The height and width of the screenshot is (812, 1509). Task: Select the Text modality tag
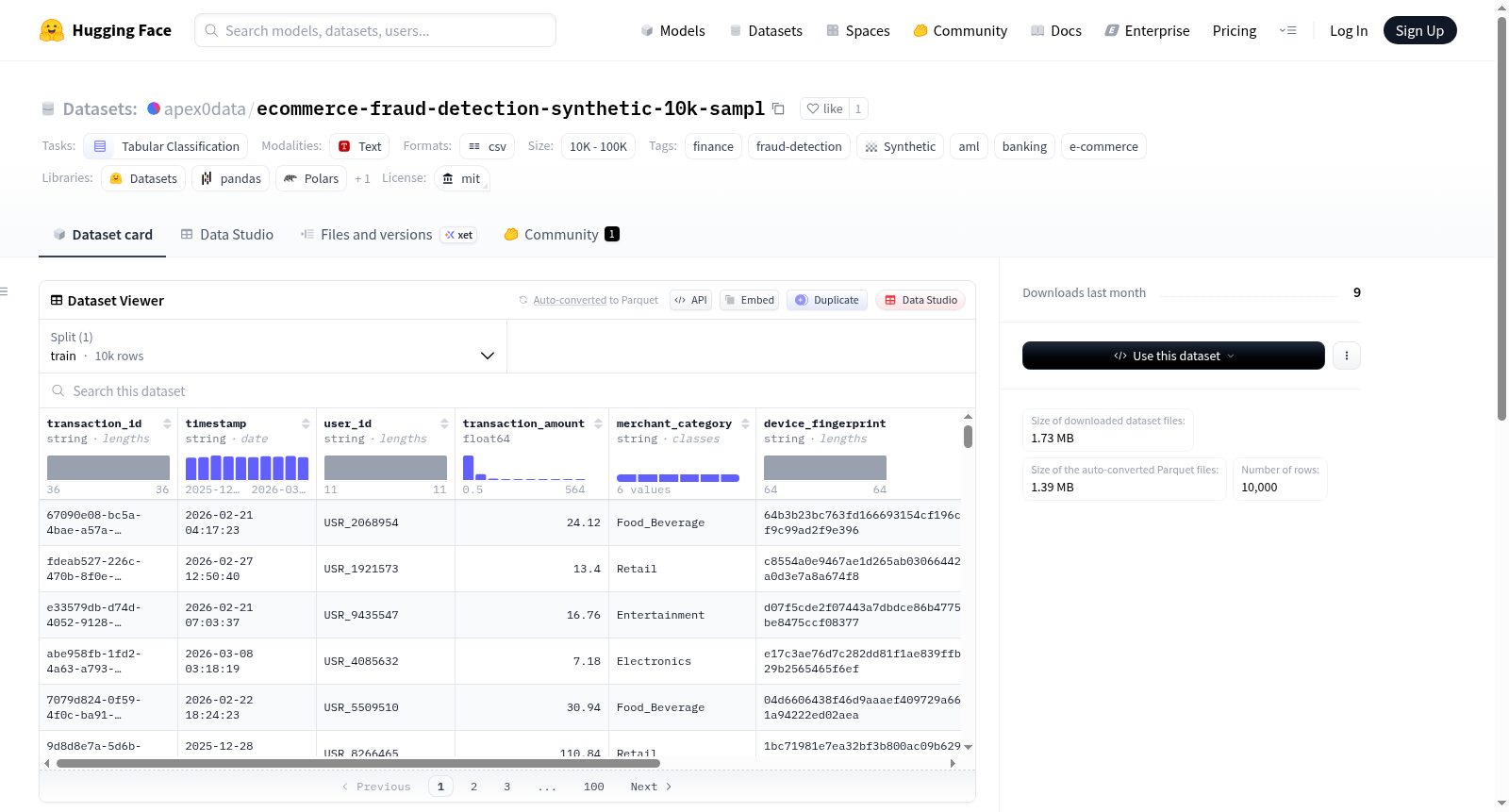coord(359,146)
